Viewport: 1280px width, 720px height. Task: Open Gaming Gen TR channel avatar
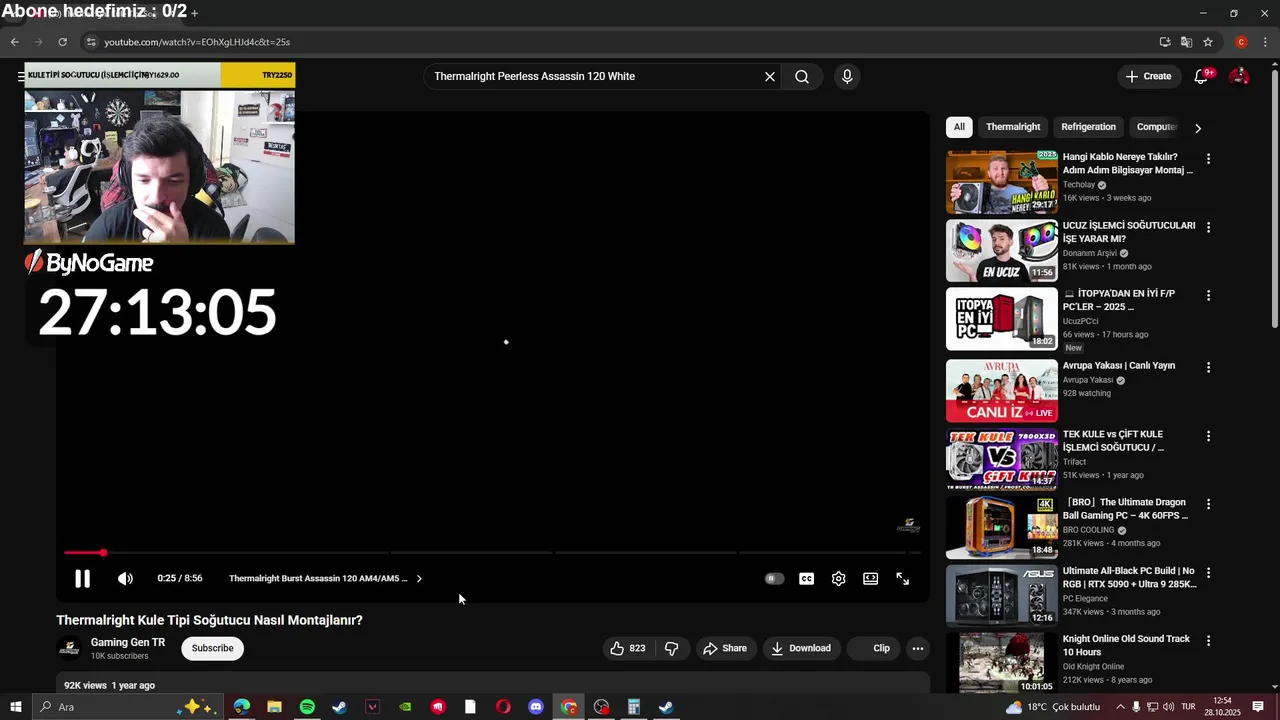[x=69, y=648]
